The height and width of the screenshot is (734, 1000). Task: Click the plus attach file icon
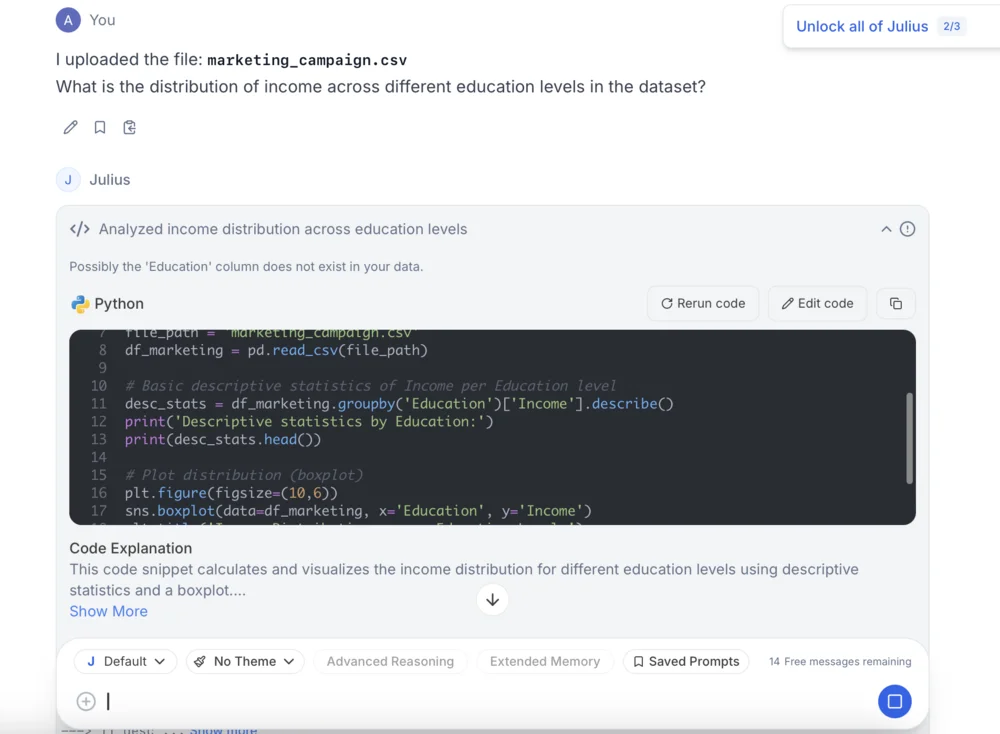[x=86, y=701]
